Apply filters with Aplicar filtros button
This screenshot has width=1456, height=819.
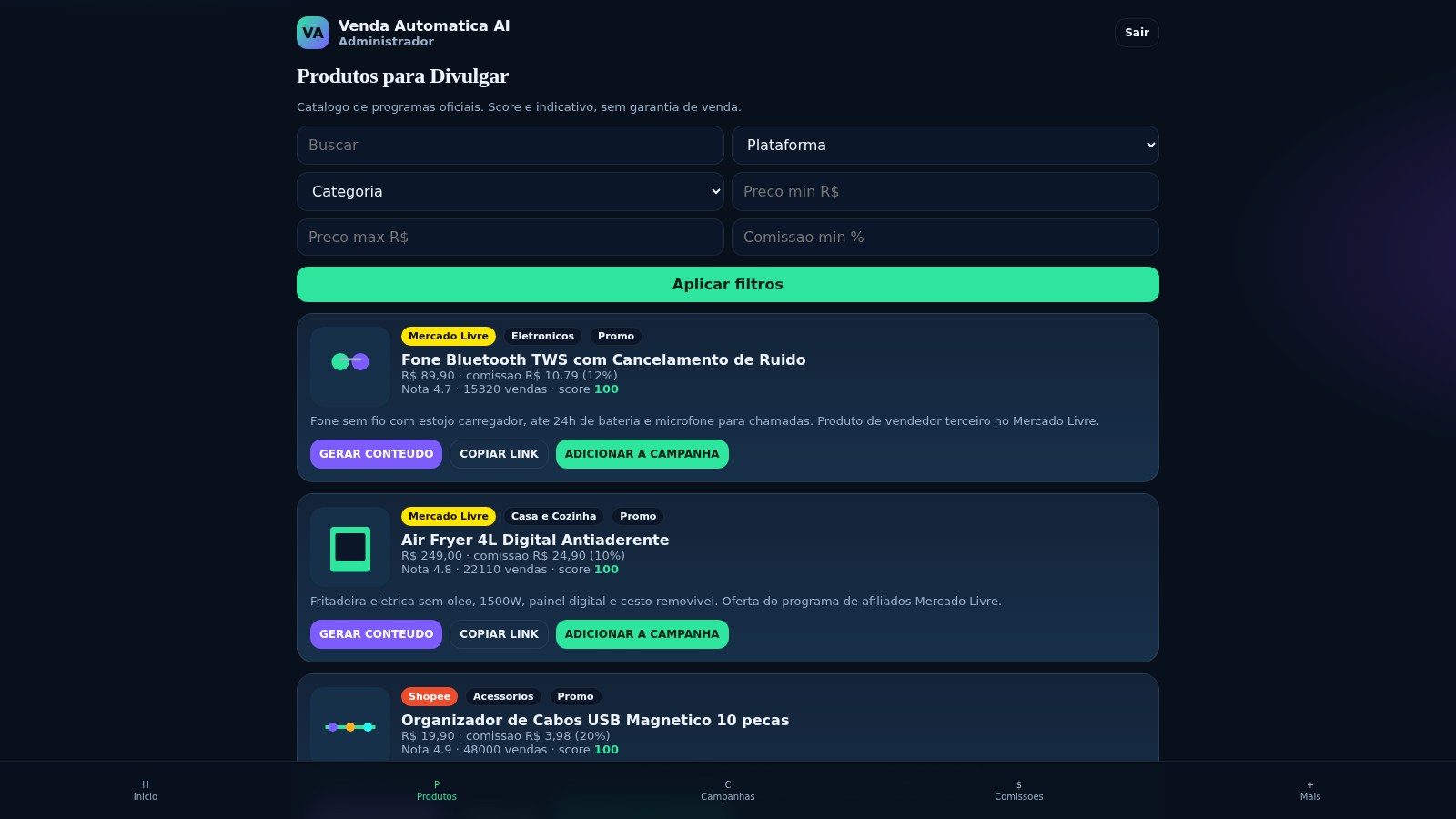[728, 284]
